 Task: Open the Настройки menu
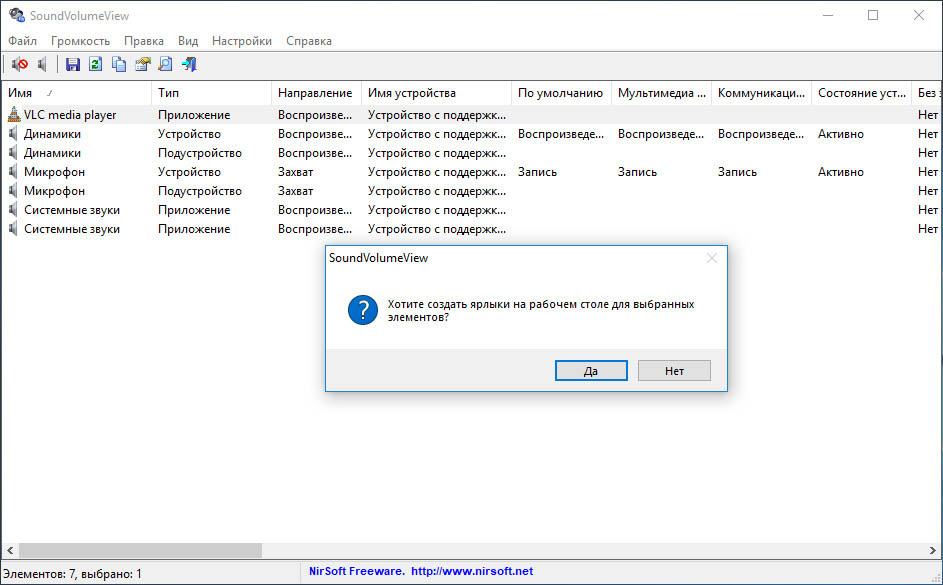[x=242, y=41]
